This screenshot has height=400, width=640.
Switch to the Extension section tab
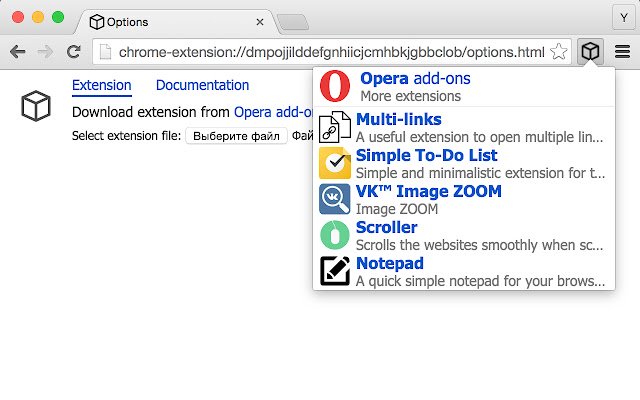(102, 85)
